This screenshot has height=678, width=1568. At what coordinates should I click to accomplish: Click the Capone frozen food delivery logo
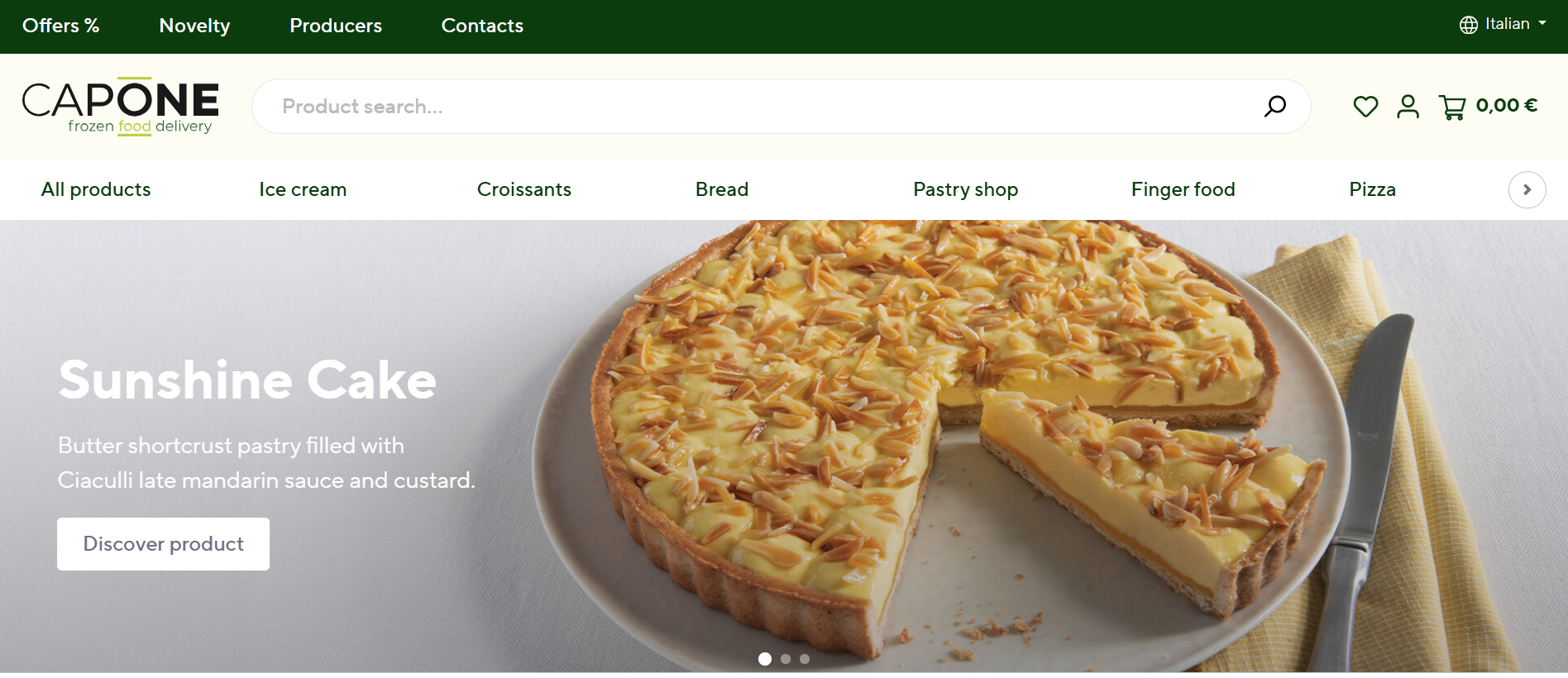click(121, 106)
